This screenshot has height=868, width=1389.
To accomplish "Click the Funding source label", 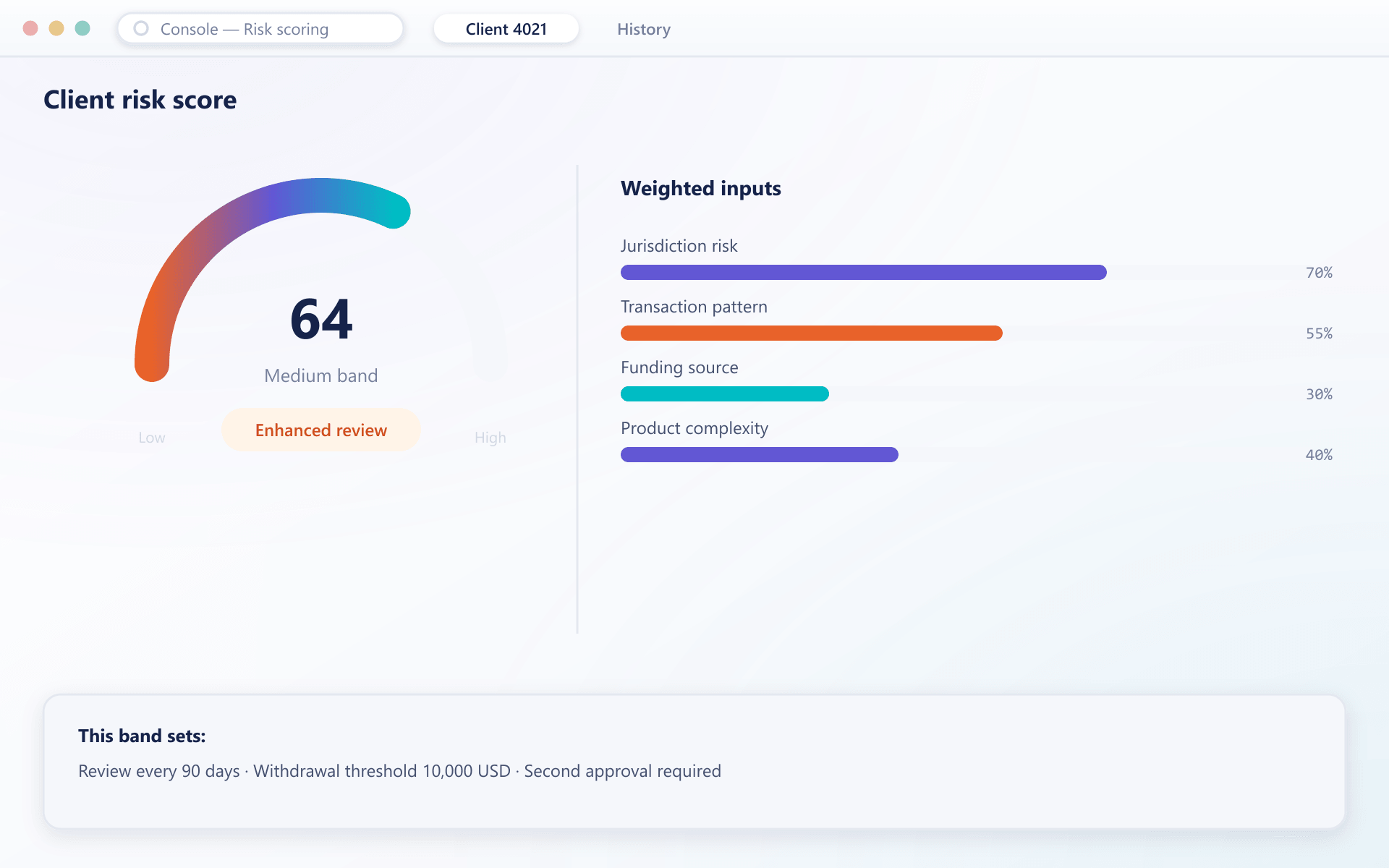I will 679,367.
